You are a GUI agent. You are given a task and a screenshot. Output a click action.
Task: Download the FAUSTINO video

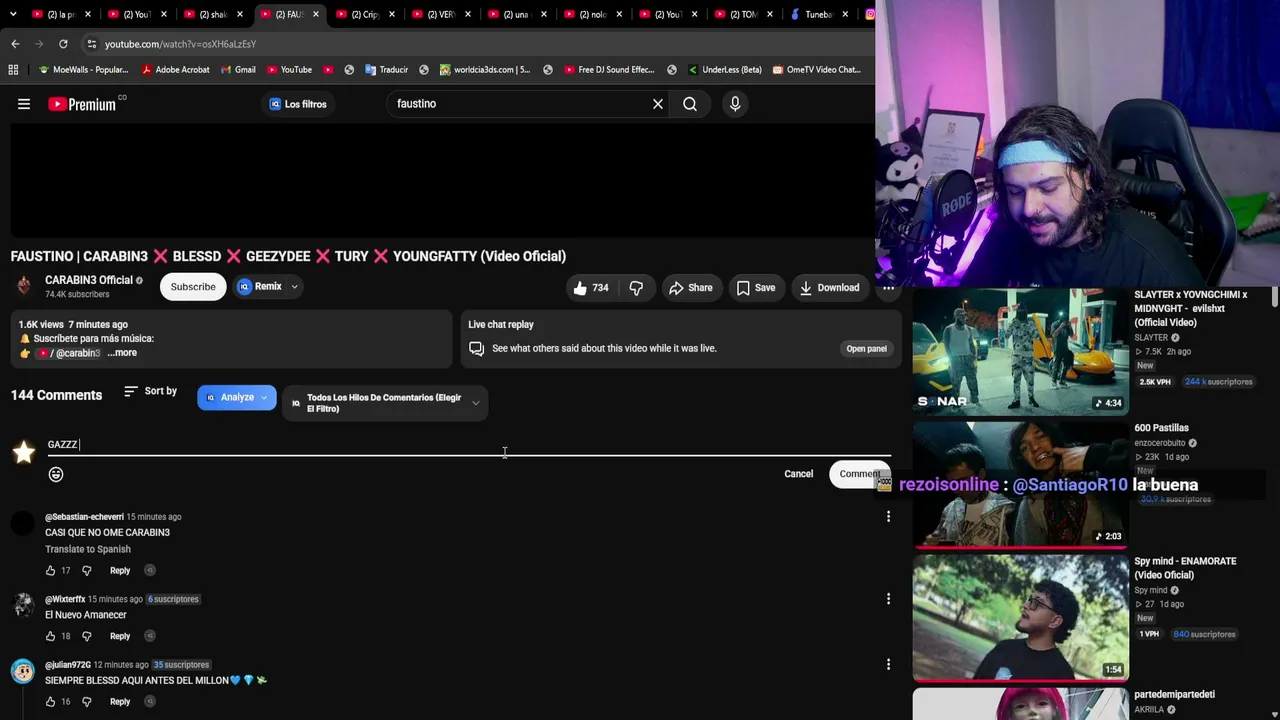[x=829, y=288]
